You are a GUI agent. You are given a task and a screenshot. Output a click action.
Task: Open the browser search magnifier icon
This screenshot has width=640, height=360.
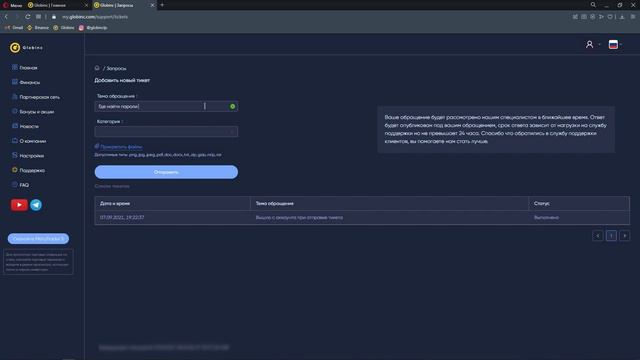[593, 5]
